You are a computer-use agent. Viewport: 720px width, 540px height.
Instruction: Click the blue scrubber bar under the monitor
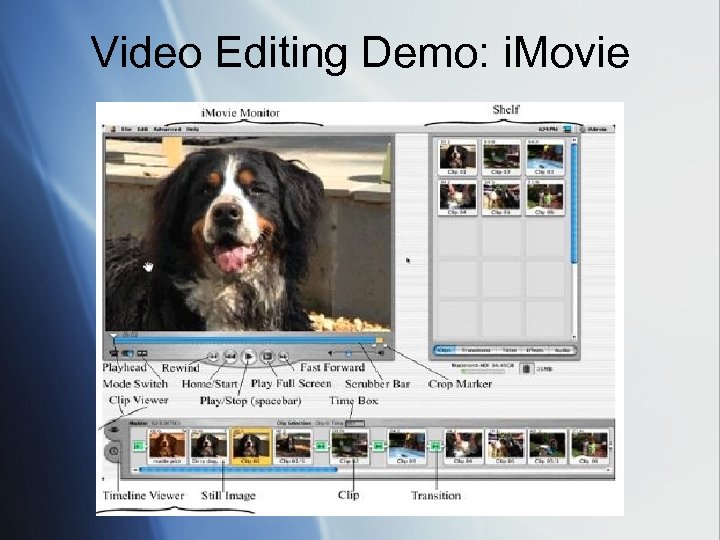pyautogui.click(x=244, y=340)
